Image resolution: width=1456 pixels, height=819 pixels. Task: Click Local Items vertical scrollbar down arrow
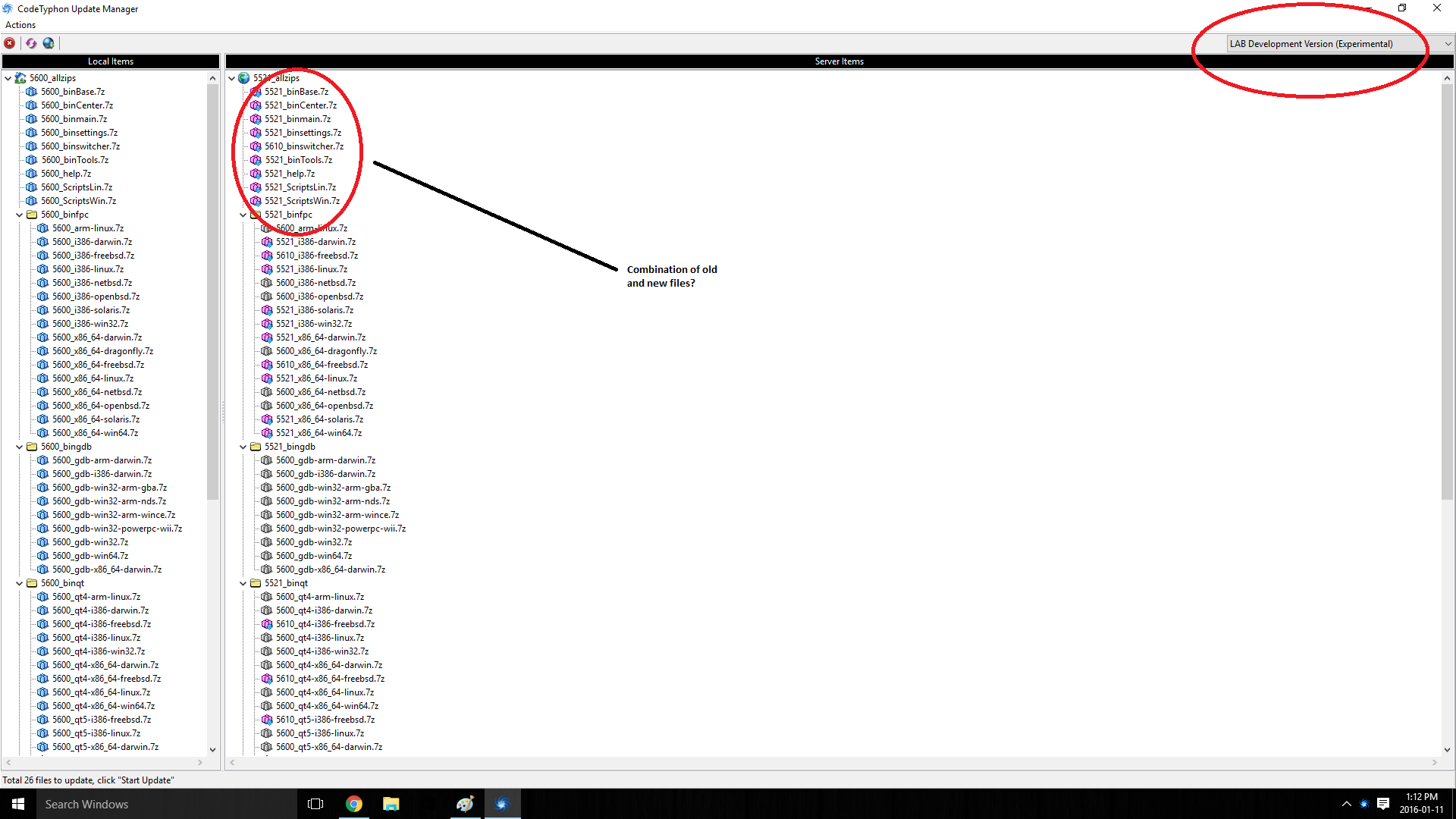(212, 750)
